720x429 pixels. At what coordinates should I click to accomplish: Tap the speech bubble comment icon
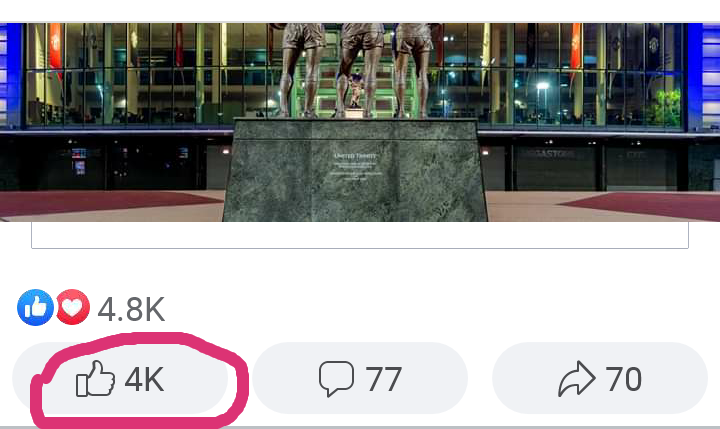337,379
